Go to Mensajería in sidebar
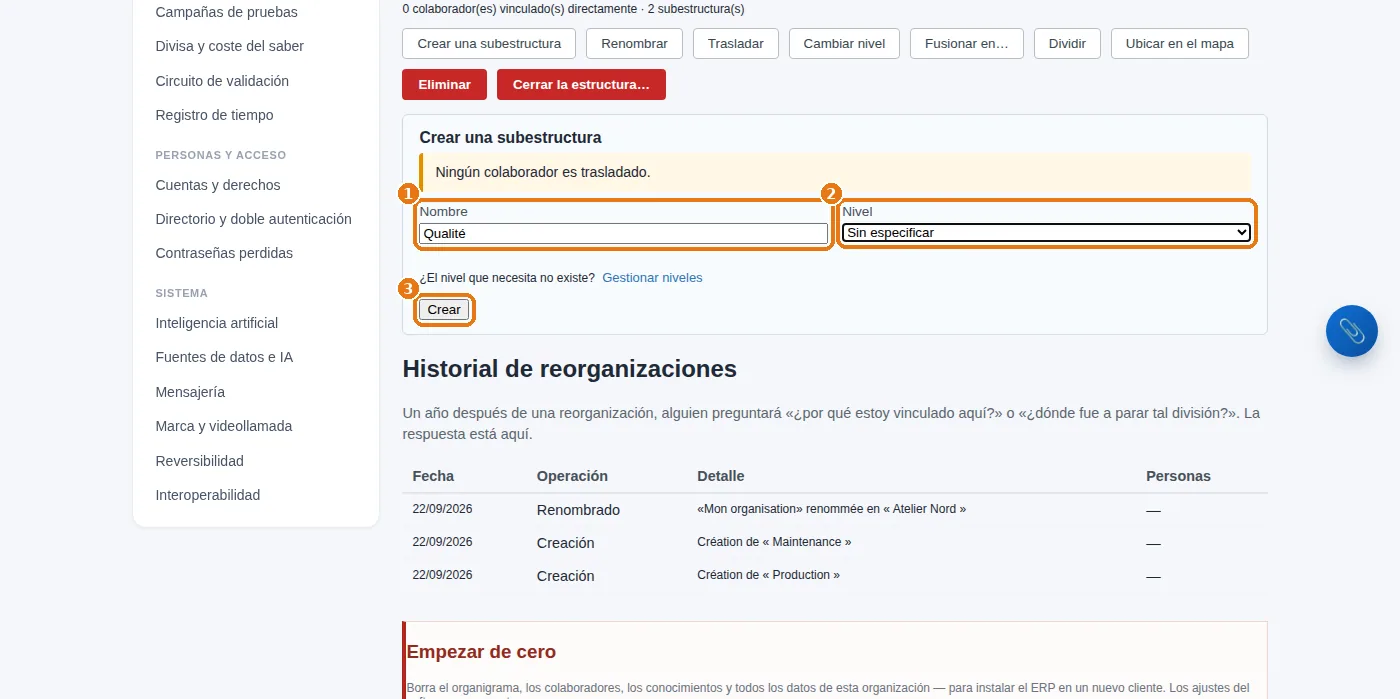This screenshot has width=1400, height=699. pyautogui.click(x=190, y=392)
